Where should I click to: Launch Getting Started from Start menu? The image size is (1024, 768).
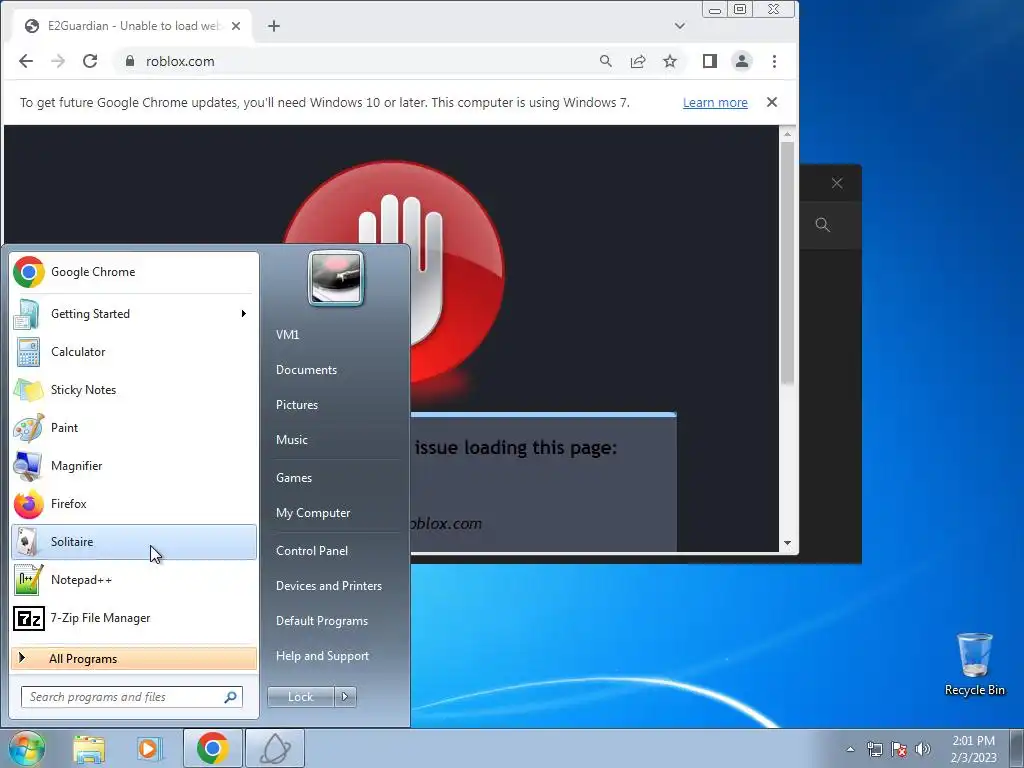pos(134,313)
